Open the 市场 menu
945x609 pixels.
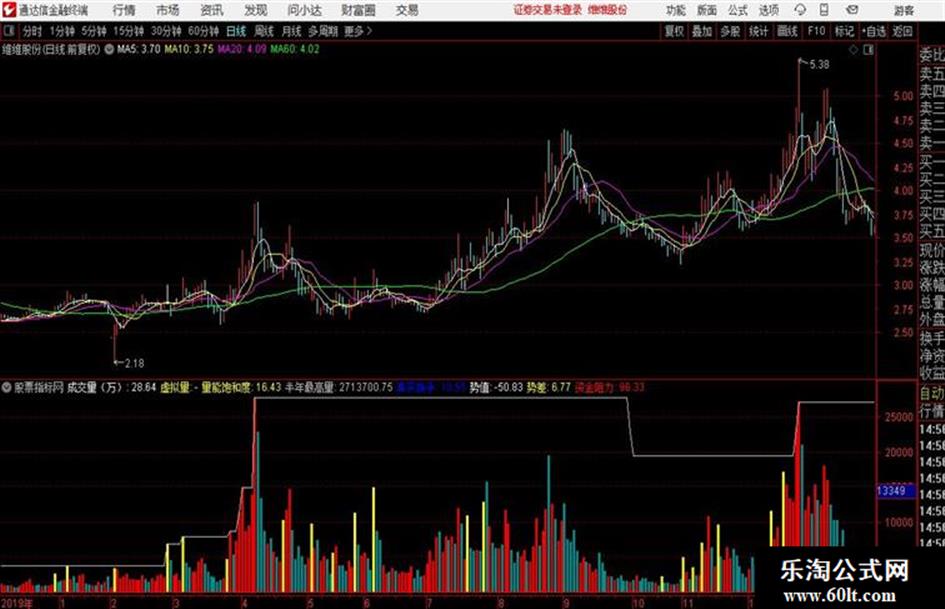(x=168, y=10)
